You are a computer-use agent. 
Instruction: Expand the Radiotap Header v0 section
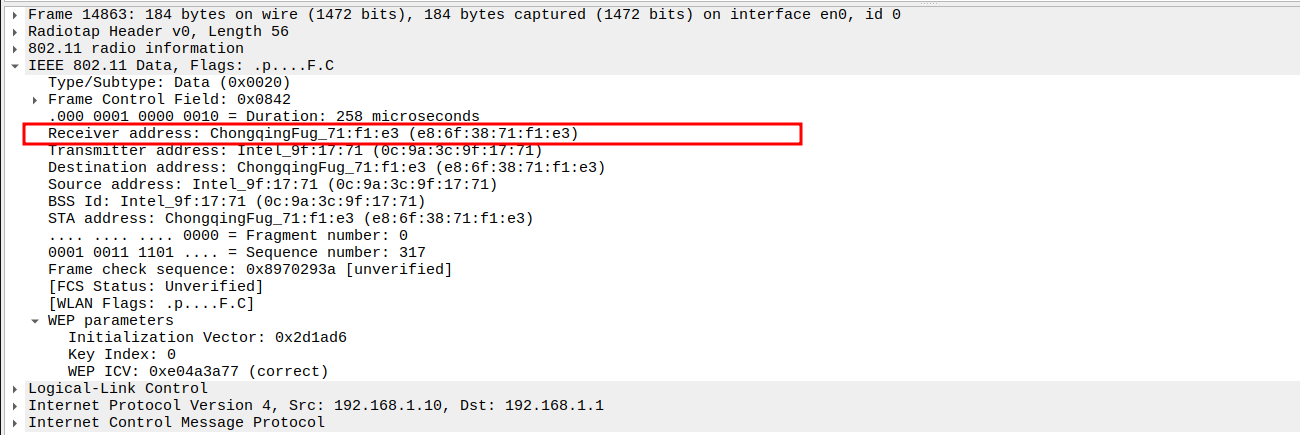pyautogui.click(x=15, y=31)
